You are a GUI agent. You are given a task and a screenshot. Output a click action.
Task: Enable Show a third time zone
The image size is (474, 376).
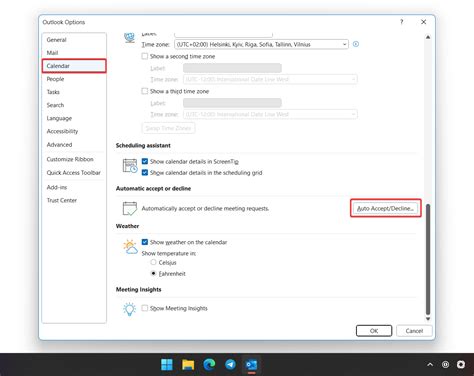145,91
